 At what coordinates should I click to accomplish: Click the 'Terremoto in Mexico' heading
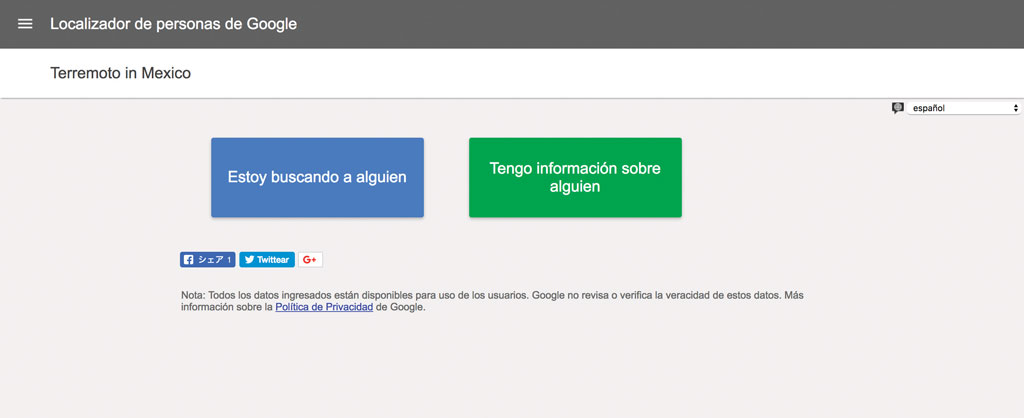(120, 73)
